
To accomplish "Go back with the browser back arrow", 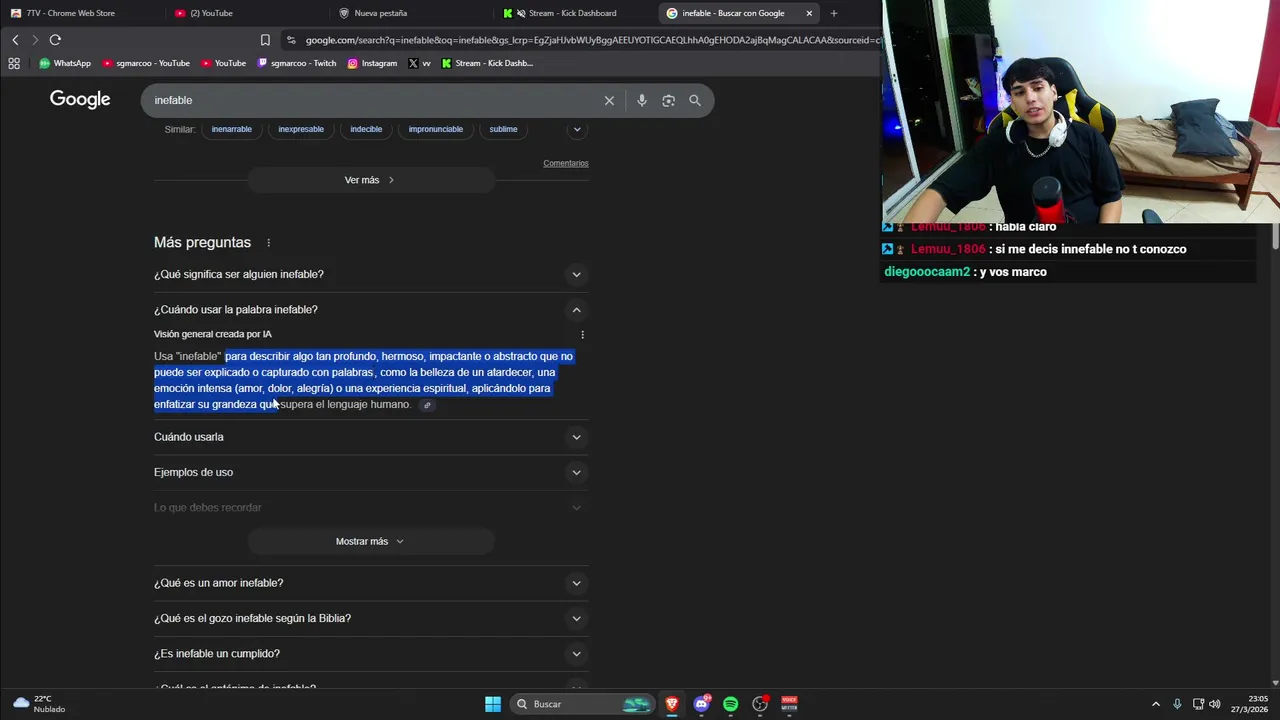I will pos(15,40).
